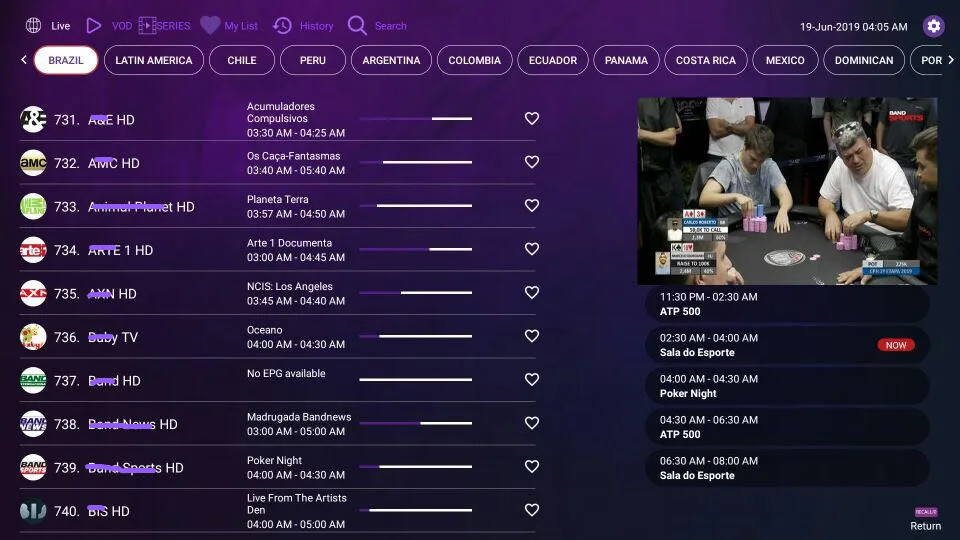Click the History clock icon

tap(282, 26)
